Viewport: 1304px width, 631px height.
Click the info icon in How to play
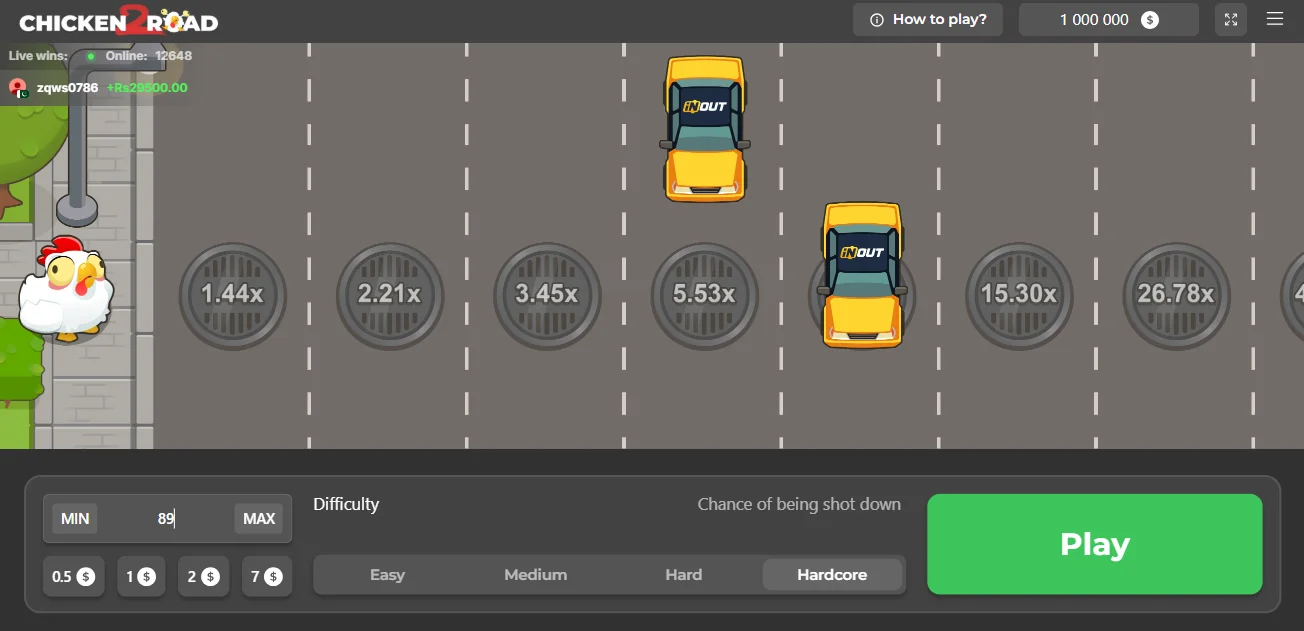coord(877,20)
